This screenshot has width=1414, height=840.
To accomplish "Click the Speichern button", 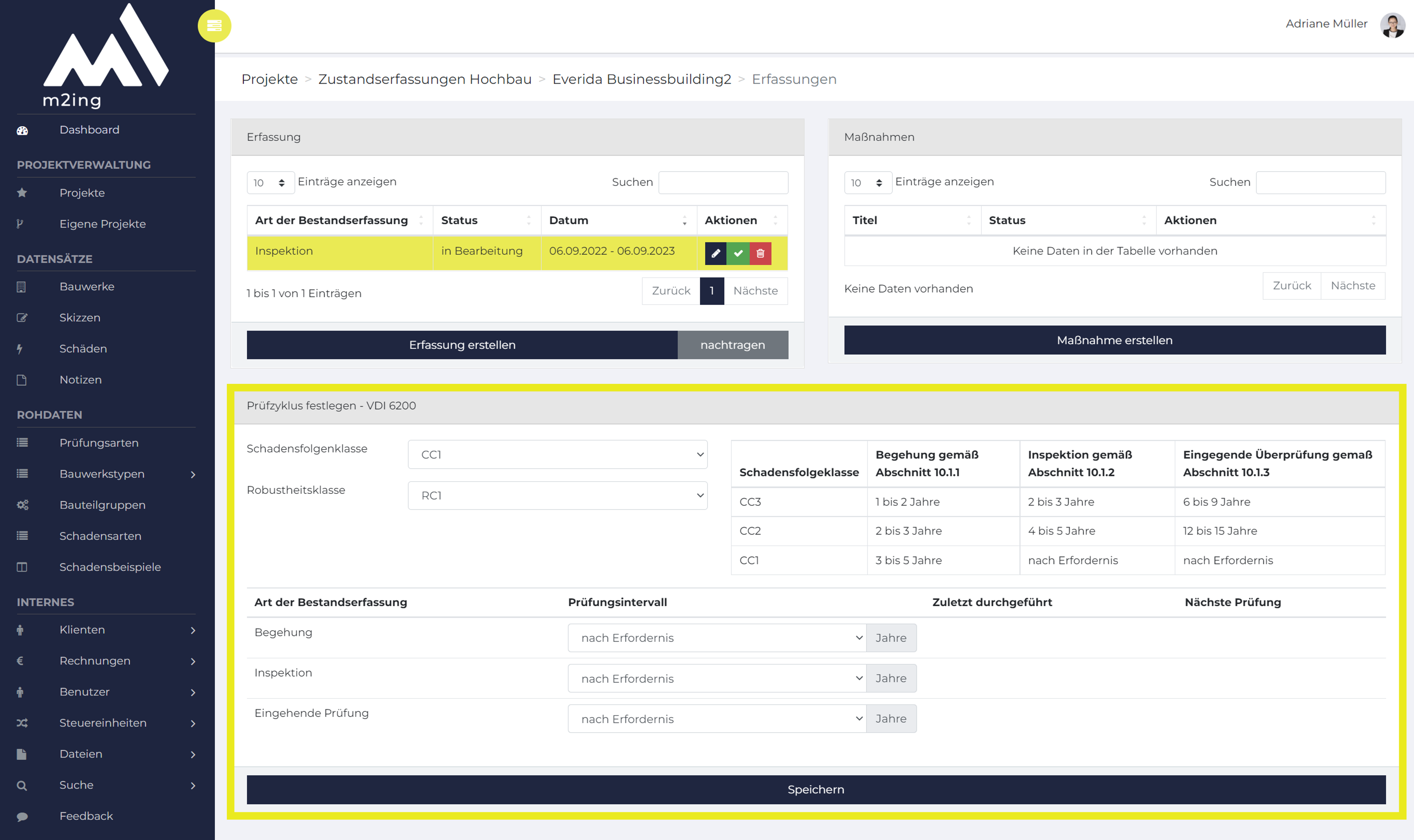I will (x=815, y=790).
